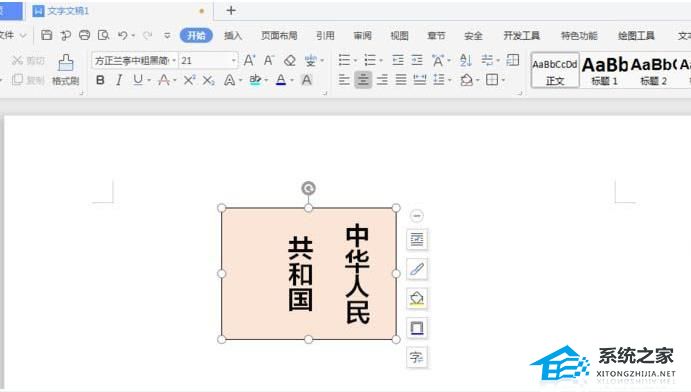Apply superscript formatting
Viewport: 691px width, 392px height.
(x=189, y=80)
